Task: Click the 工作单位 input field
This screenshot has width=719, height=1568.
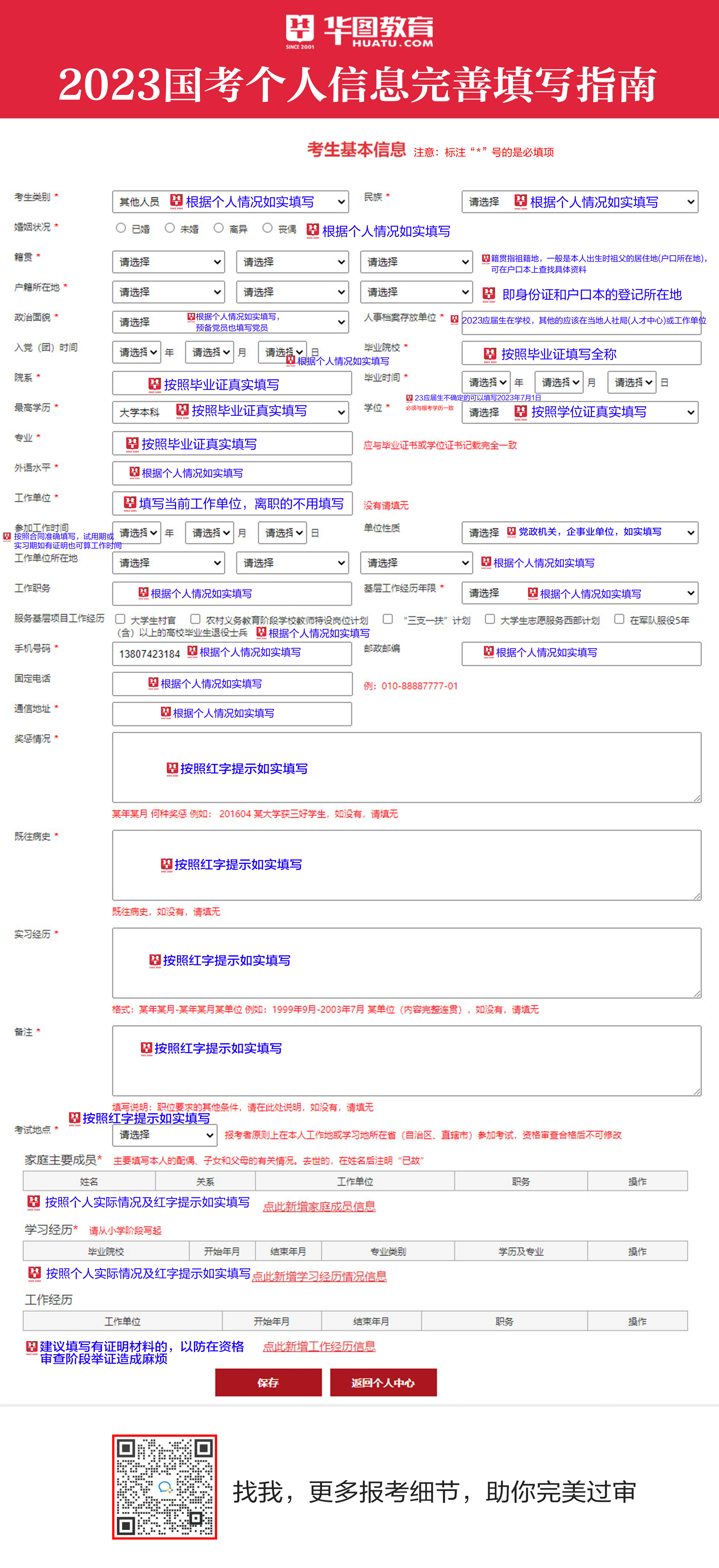Action: click(x=232, y=503)
